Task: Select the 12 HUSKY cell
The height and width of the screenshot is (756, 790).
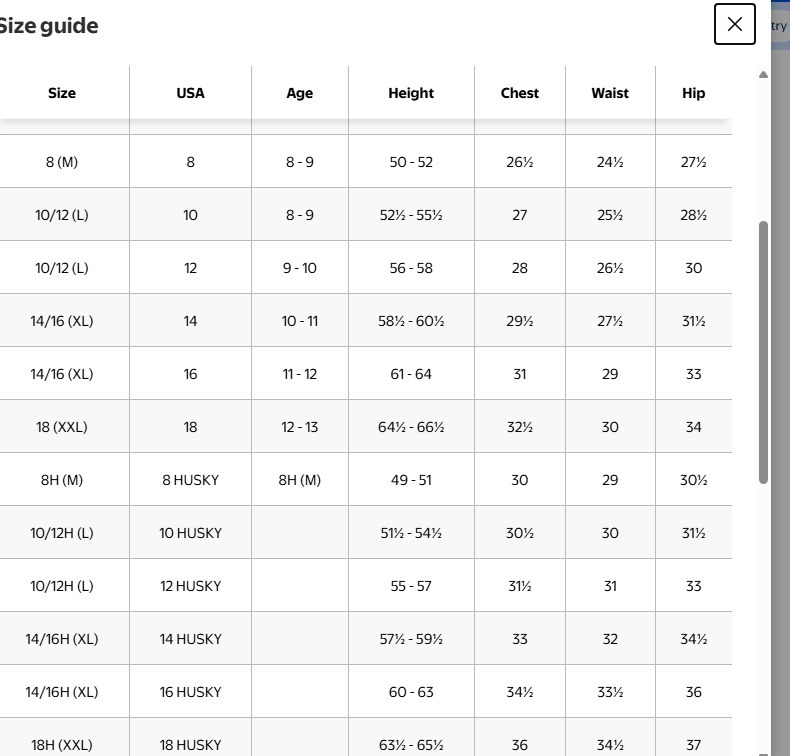Action: (x=190, y=586)
